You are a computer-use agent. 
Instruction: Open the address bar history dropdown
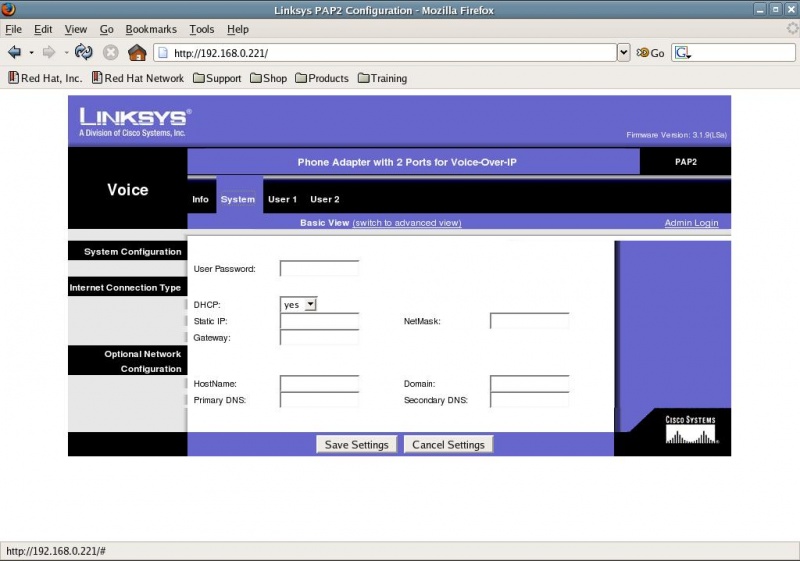tap(624, 52)
